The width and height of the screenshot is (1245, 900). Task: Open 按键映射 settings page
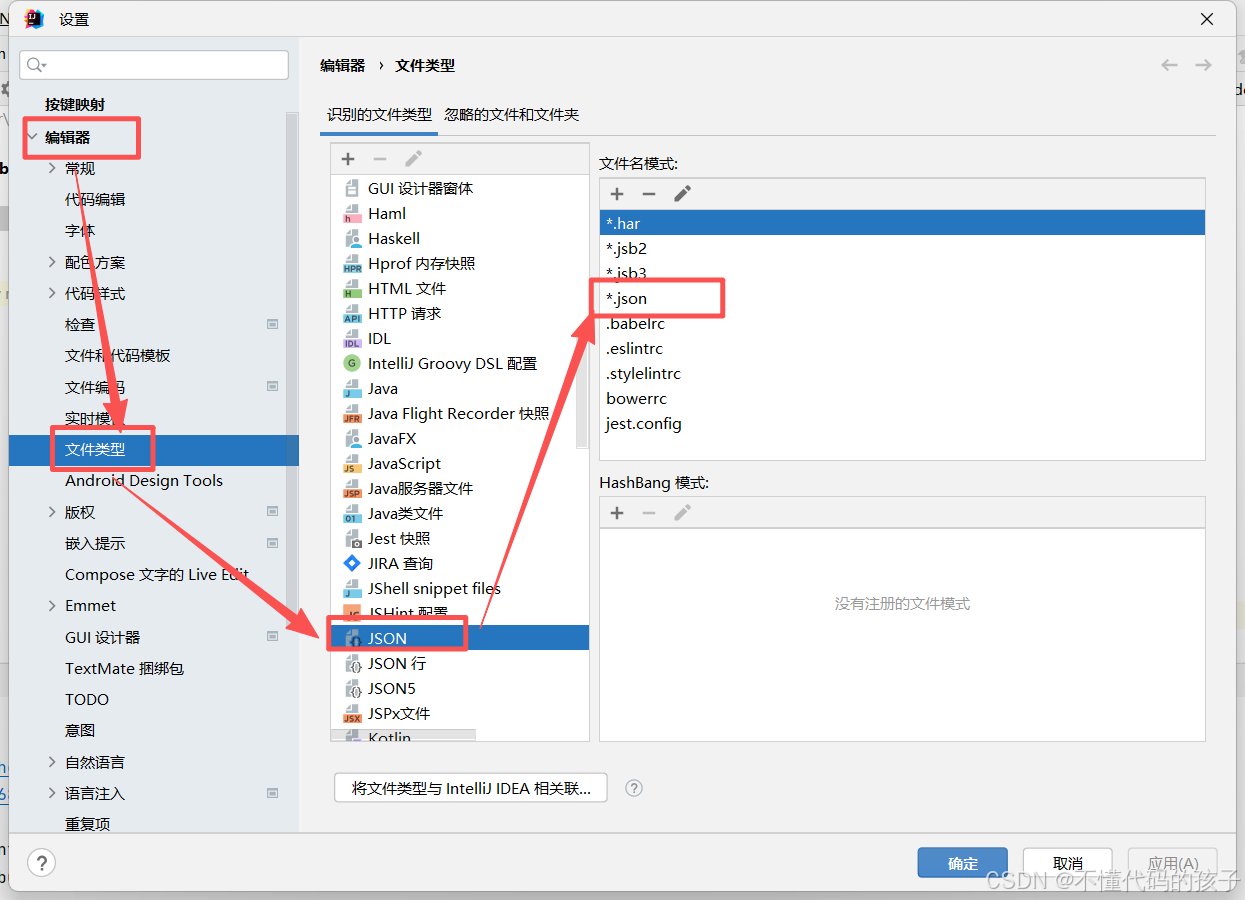[75, 104]
